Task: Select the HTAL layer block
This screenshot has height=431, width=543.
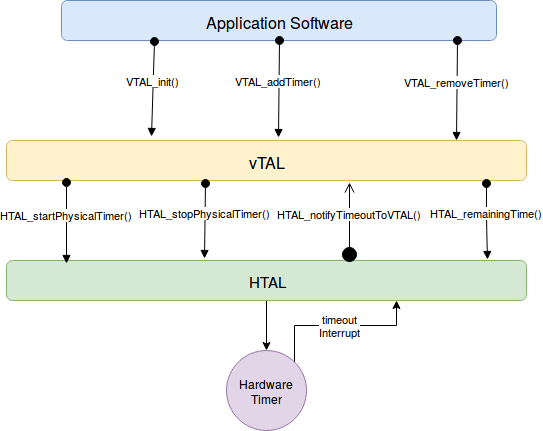Action: coord(266,280)
